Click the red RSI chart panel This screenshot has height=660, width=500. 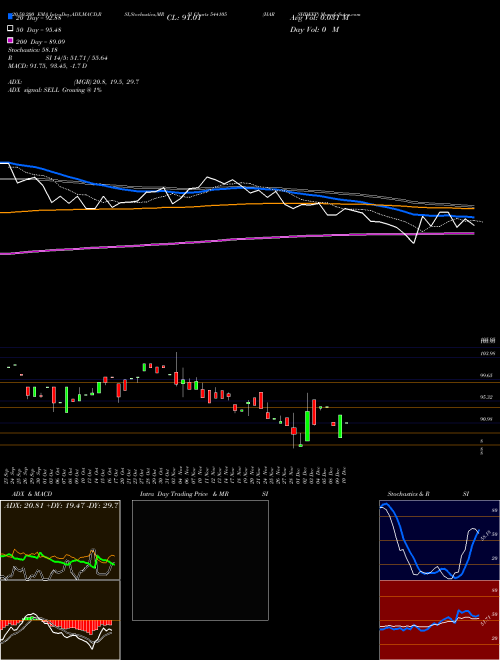point(439,620)
